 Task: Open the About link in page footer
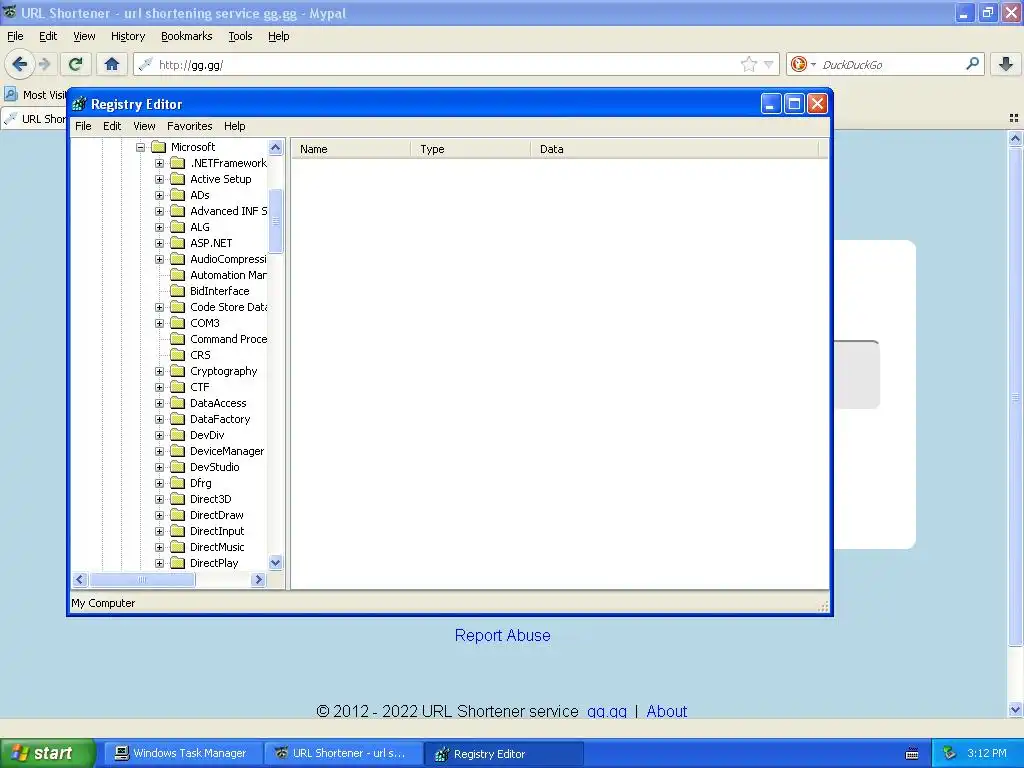pyautogui.click(x=667, y=711)
